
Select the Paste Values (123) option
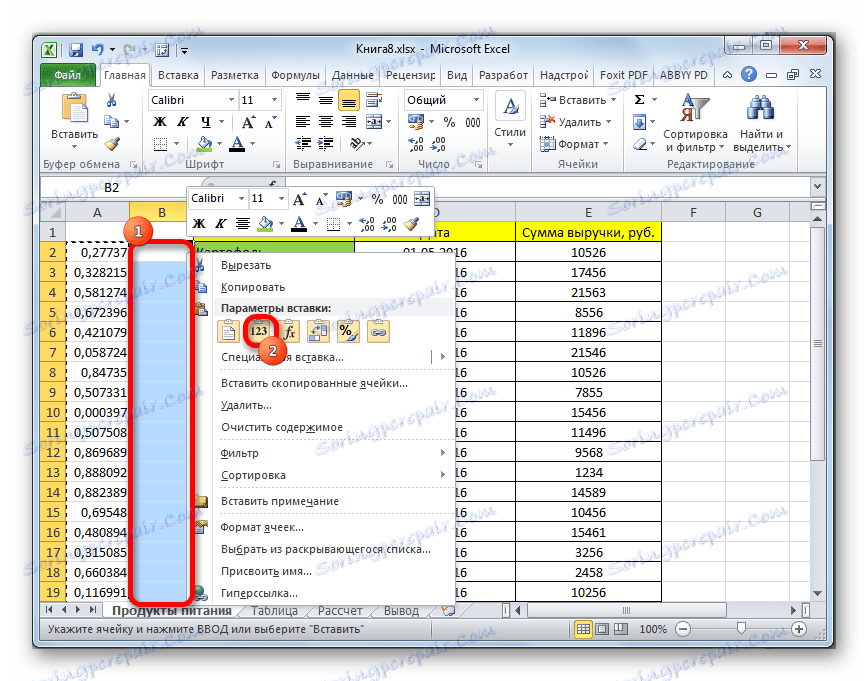coord(258,330)
